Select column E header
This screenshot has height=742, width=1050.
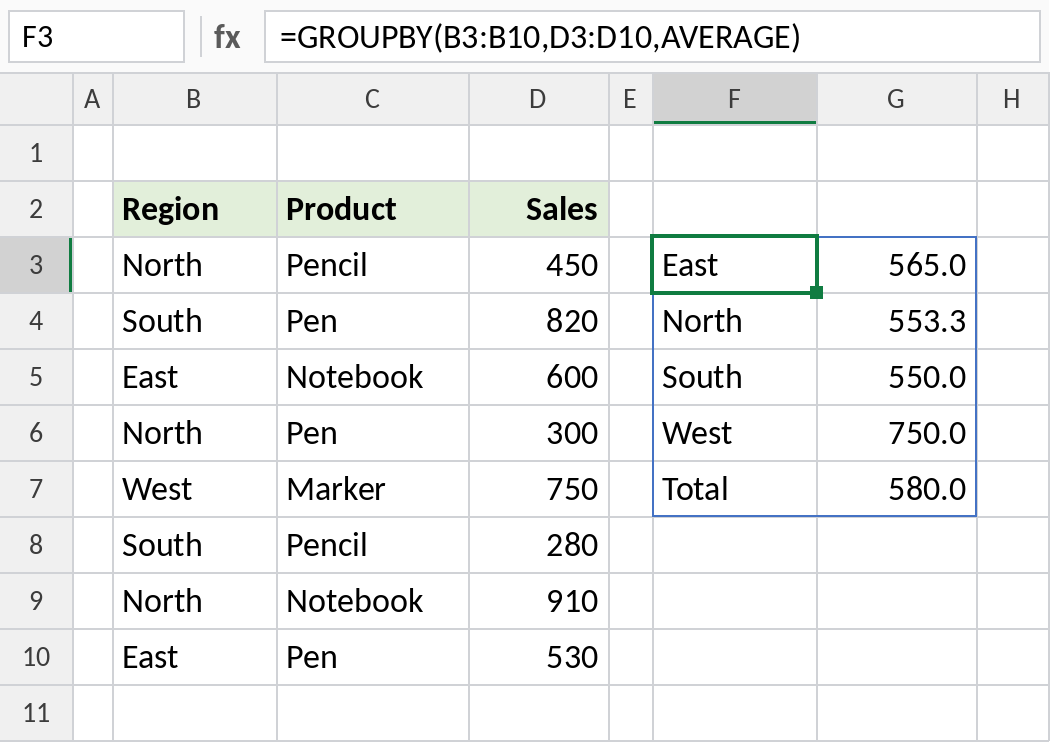[x=630, y=99]
